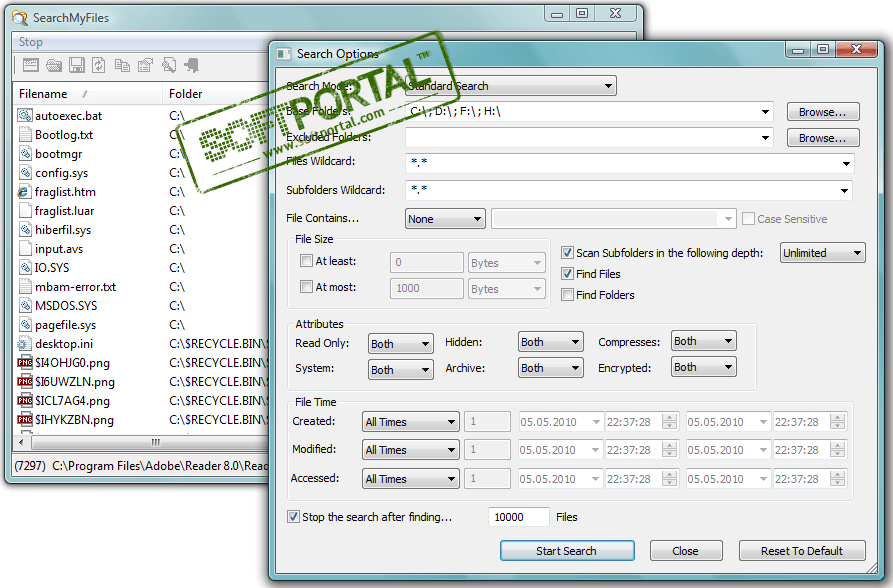Image resolution: width=893 pixels, height=588 pixels.
Task: Click the Search Options dialog title icon
Action: click(284, 54)
